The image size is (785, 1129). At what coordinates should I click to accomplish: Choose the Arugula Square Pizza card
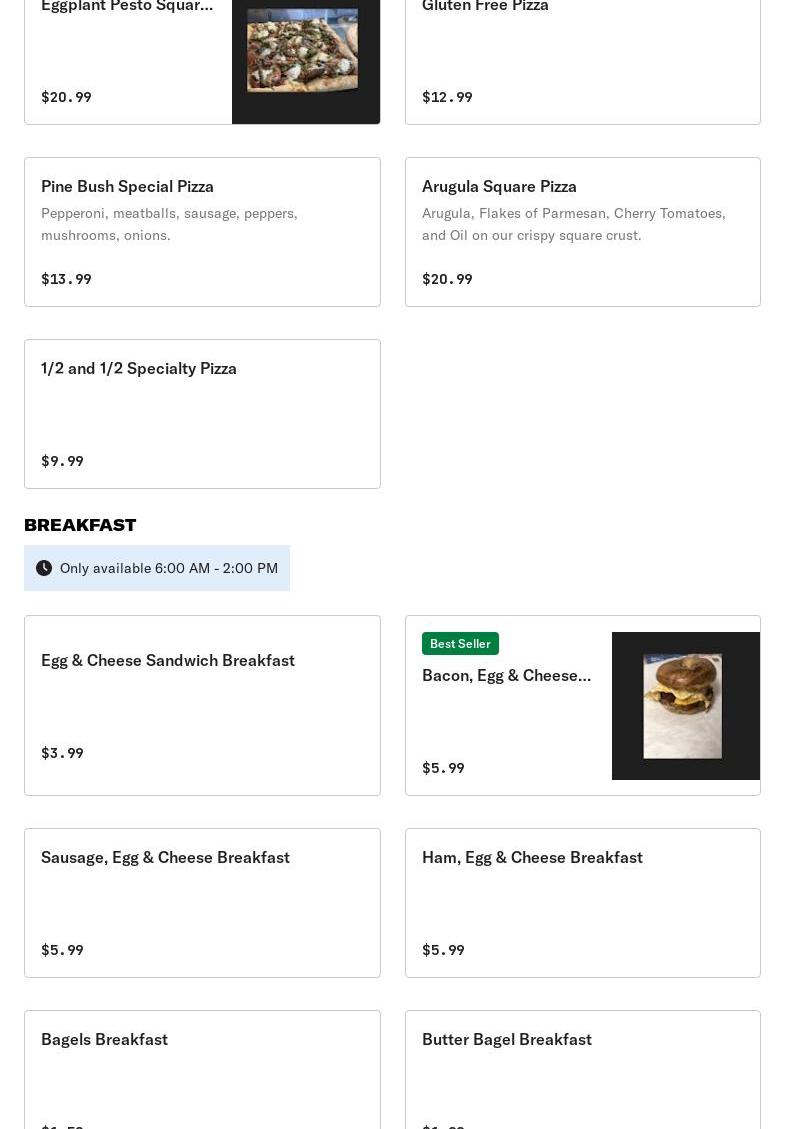point(583,232)
